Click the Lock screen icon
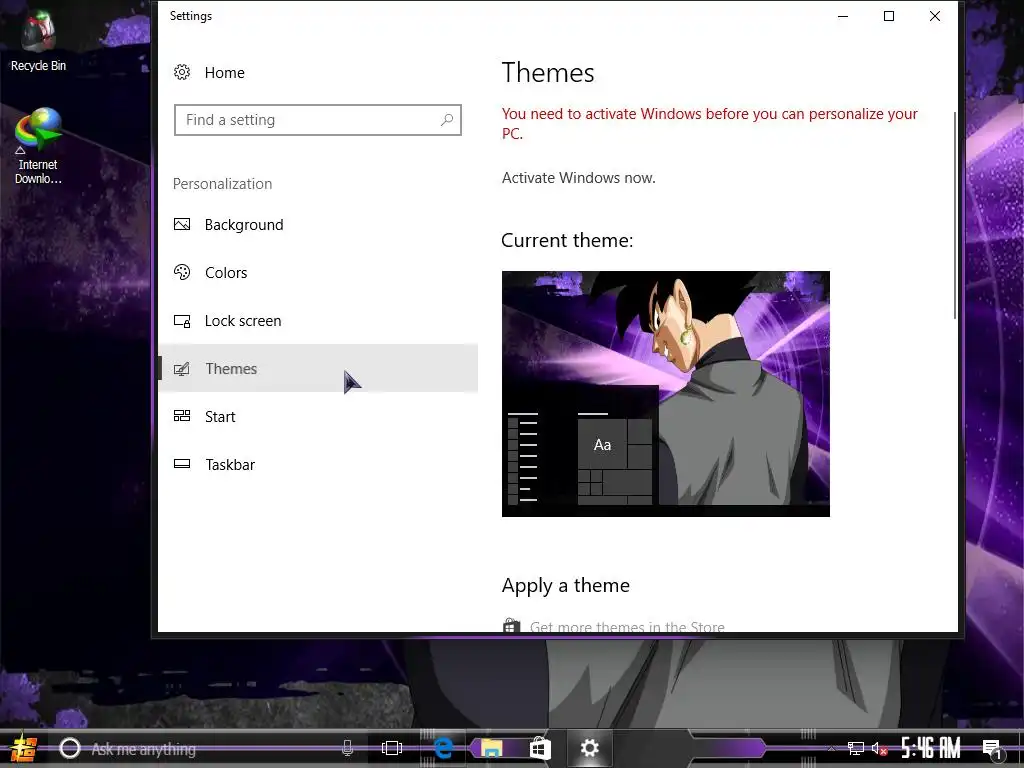The height and width of the screenshot is (768, 1024). 182,321
